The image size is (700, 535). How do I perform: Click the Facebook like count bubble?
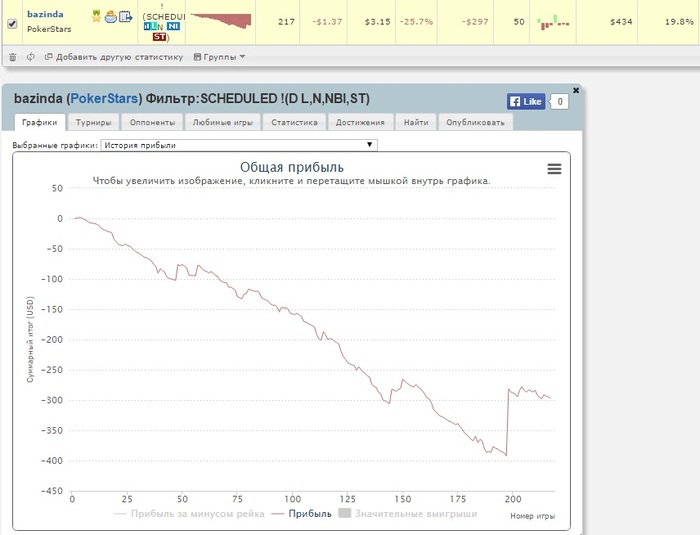(559, 102)
